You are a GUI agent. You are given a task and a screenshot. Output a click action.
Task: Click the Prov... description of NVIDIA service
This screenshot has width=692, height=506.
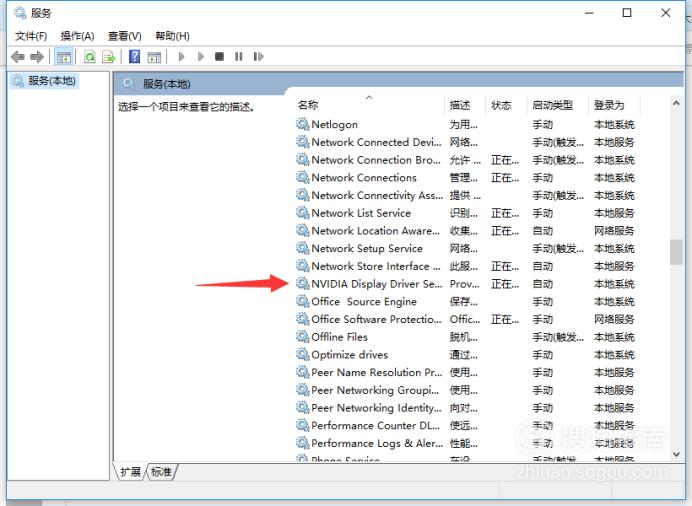click(x=464, y=284)
